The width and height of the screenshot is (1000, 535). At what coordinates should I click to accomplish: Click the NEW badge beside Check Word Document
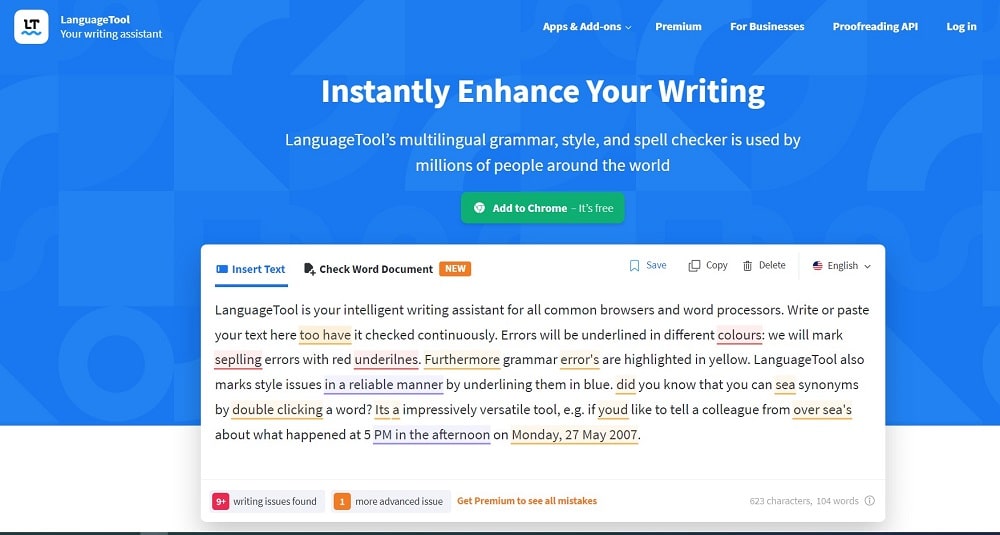coord(455,268)
